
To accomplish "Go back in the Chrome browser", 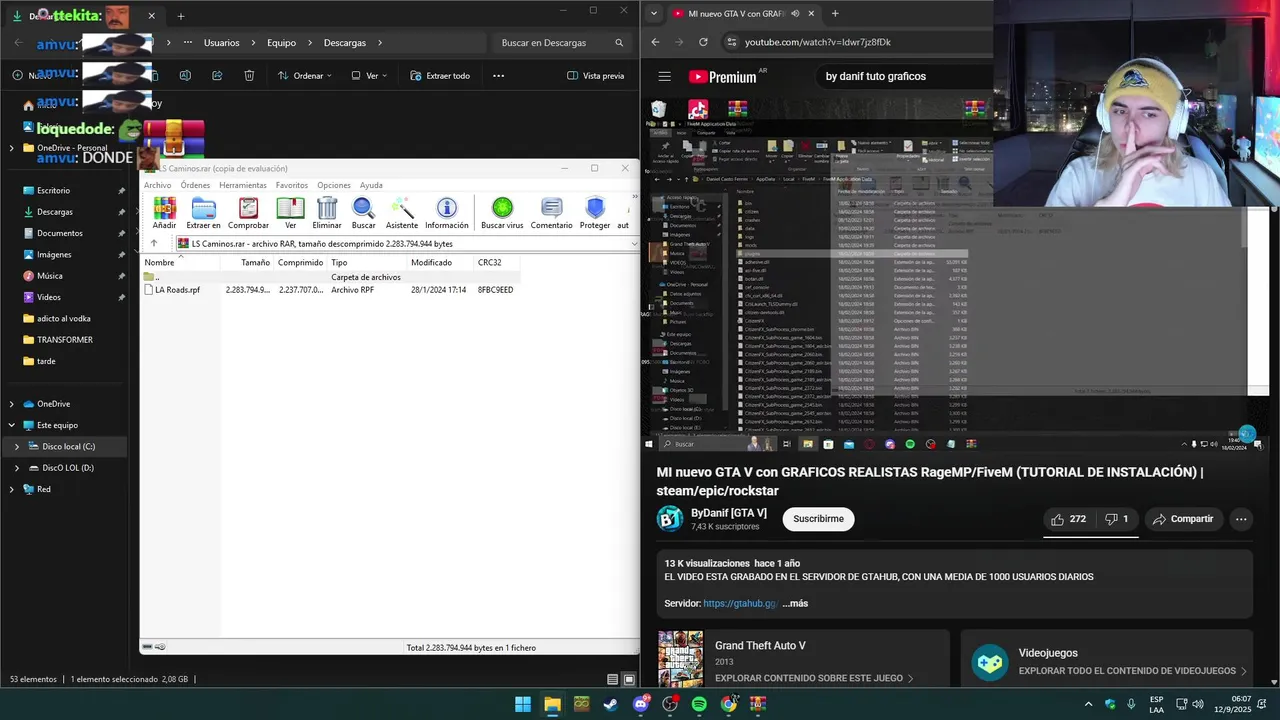I will click(x=655, y=42).
